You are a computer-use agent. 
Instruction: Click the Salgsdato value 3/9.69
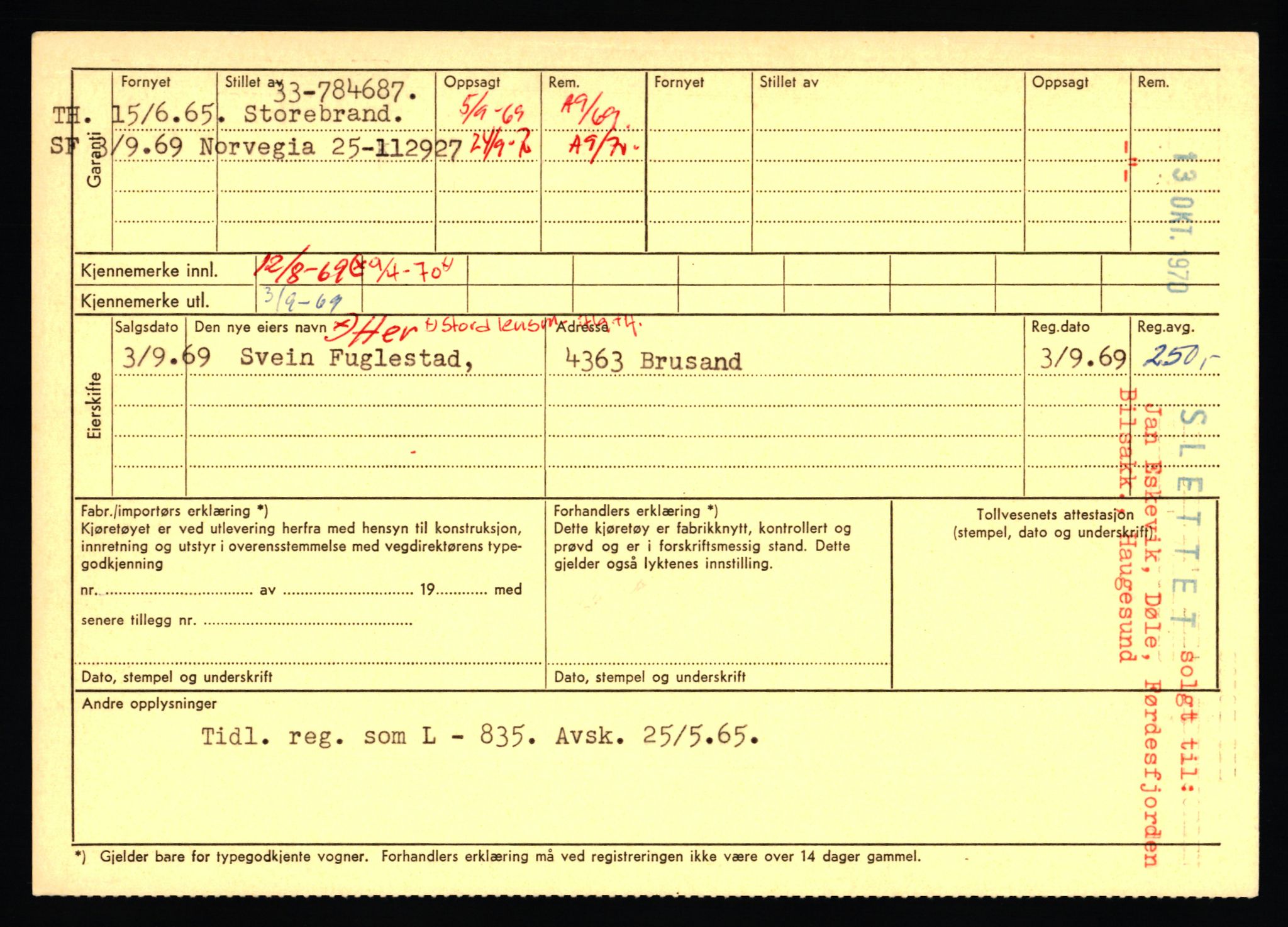(x=166, y=358)
